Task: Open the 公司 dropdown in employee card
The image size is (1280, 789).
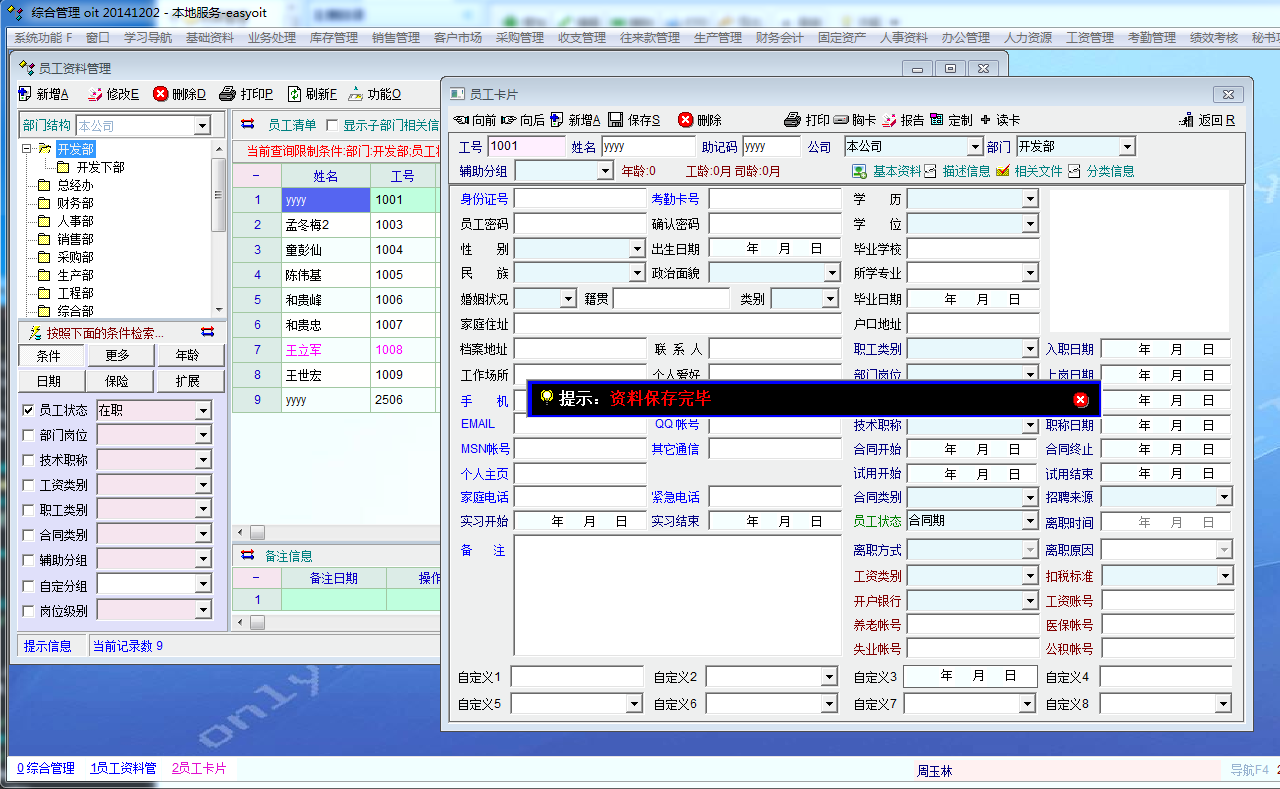Action: point(975,147)
